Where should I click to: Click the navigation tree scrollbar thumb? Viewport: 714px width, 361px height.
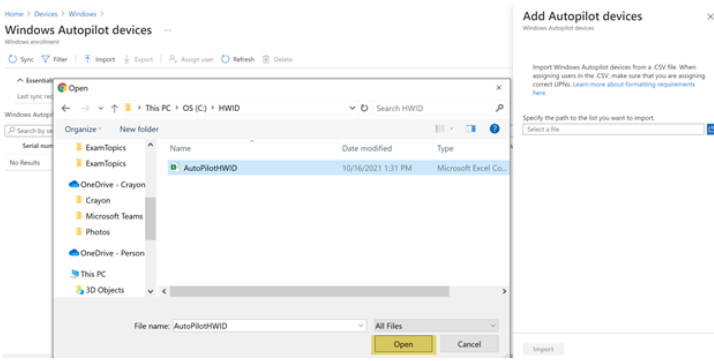150,219
